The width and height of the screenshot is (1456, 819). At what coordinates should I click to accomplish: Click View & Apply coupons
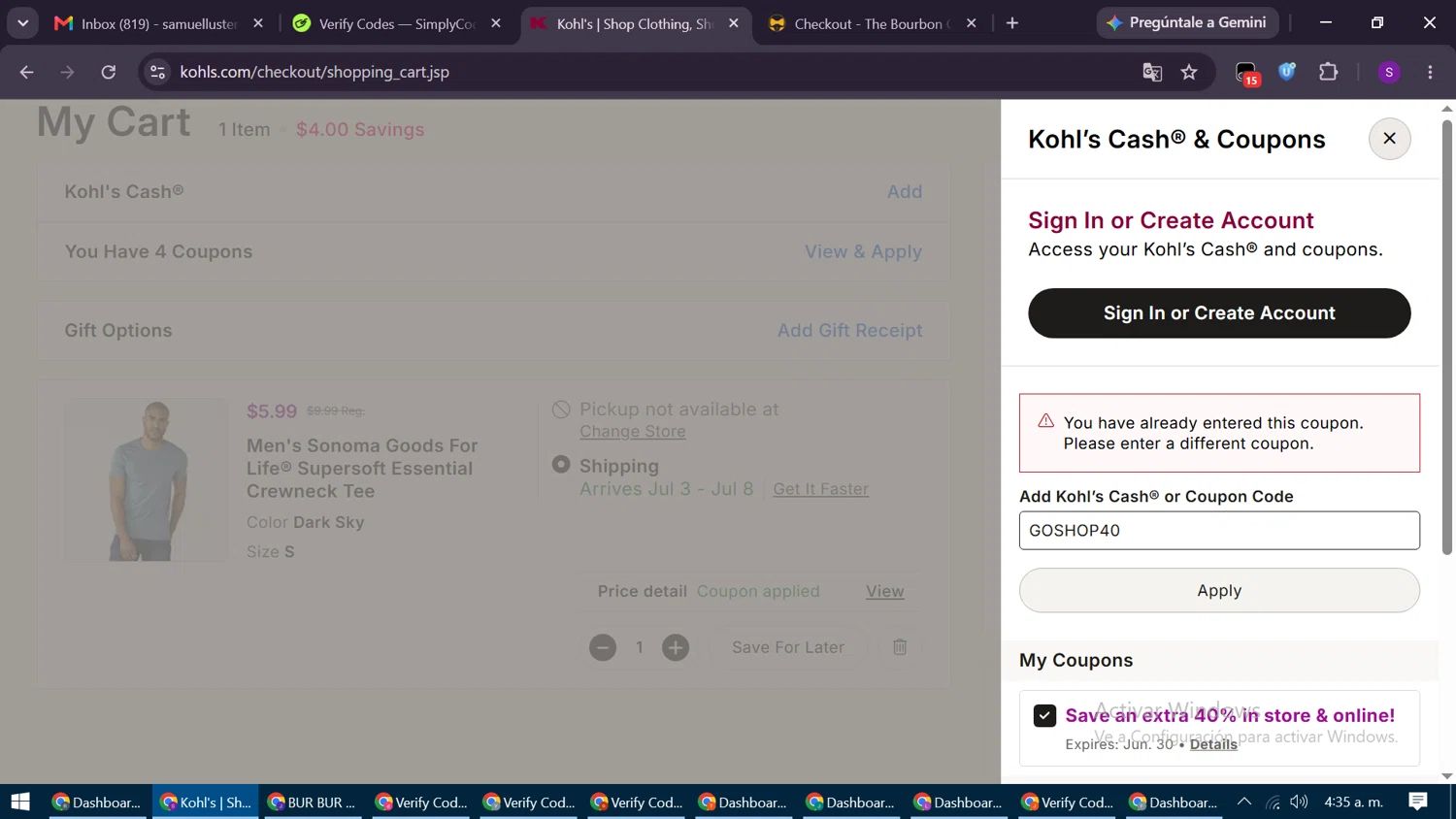pos(863,251)
